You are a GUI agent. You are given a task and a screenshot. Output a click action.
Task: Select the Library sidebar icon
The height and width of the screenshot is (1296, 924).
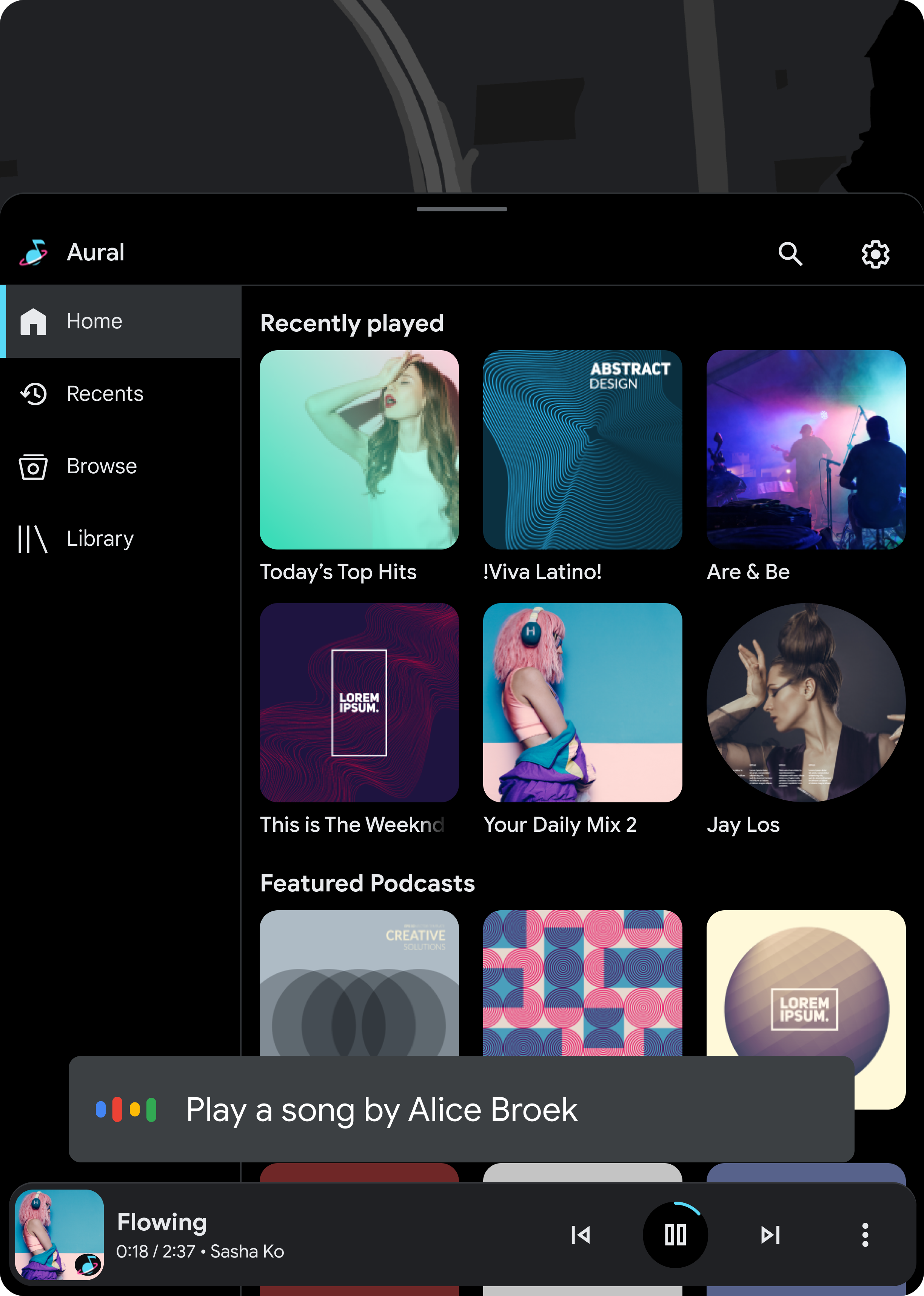(33, 538)
